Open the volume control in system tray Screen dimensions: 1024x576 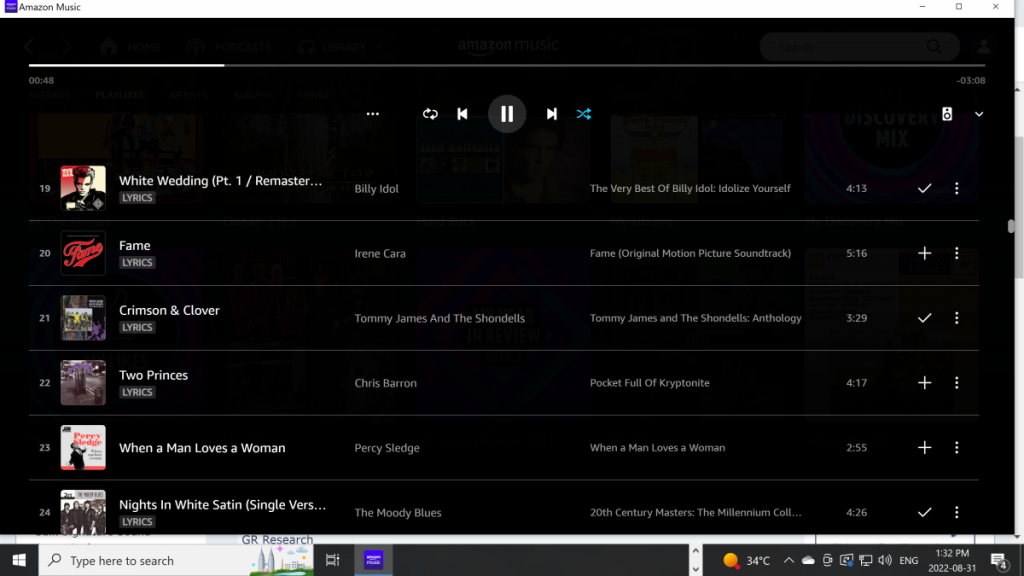[885, 560]
